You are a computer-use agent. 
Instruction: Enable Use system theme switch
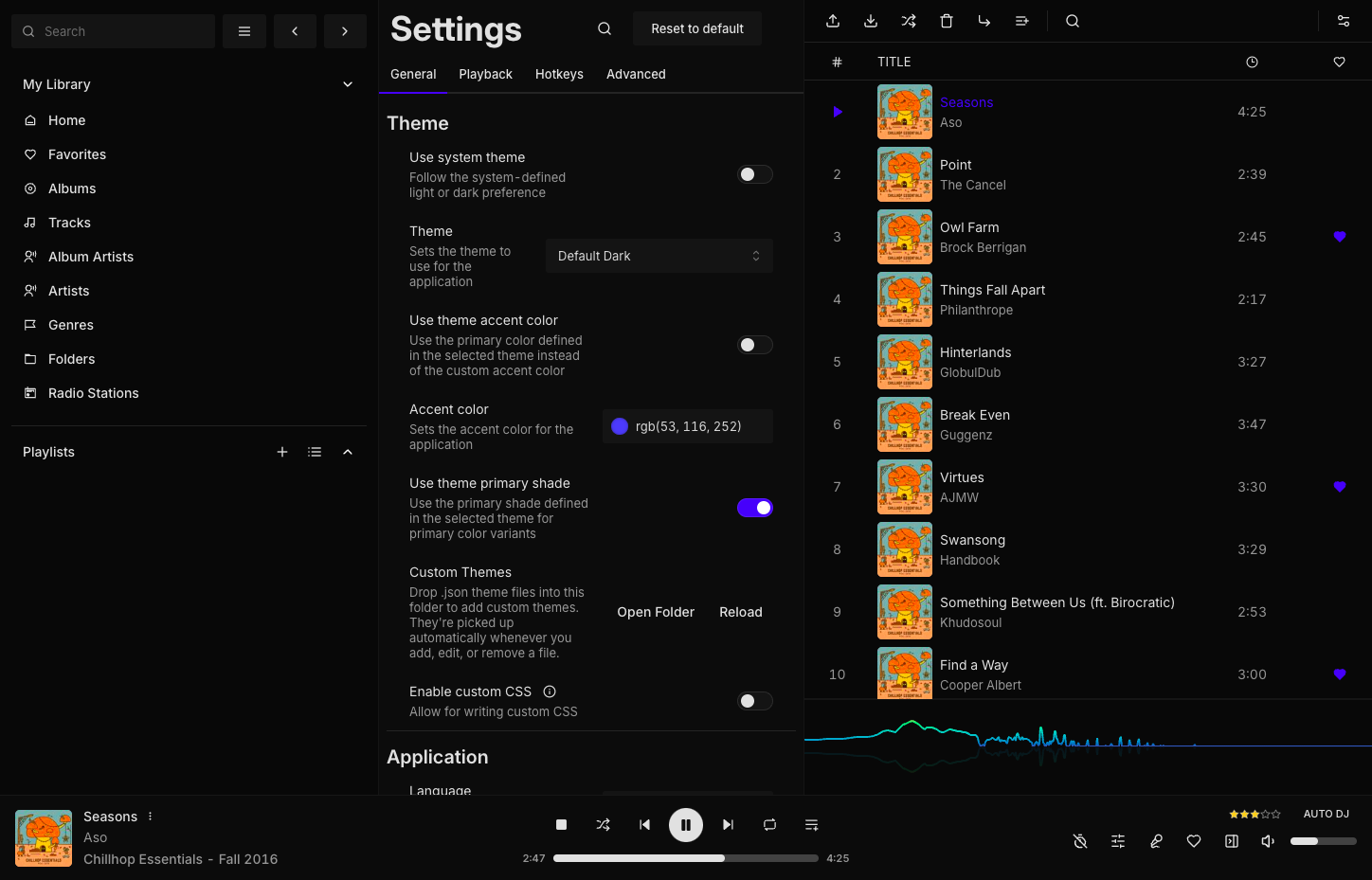[x=755, y=174]
